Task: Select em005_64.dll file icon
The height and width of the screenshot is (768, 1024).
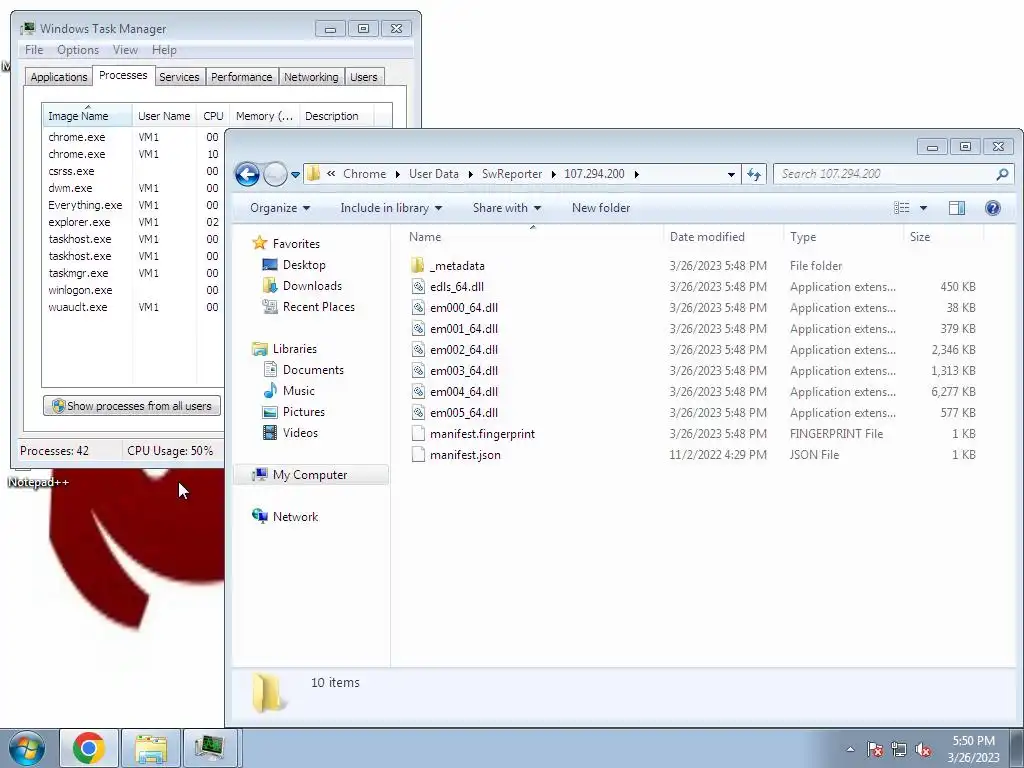Action: 418,412
